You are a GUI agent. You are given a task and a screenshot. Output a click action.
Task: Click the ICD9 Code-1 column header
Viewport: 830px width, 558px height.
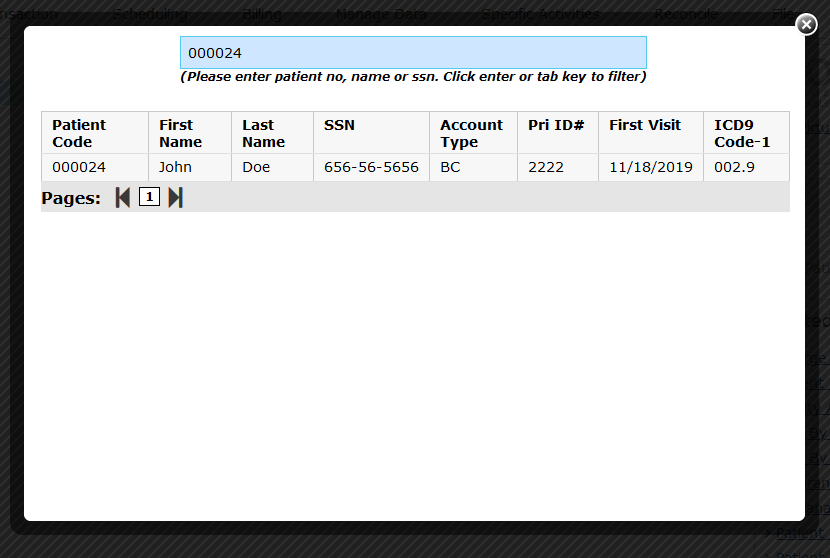pos(742,133)
